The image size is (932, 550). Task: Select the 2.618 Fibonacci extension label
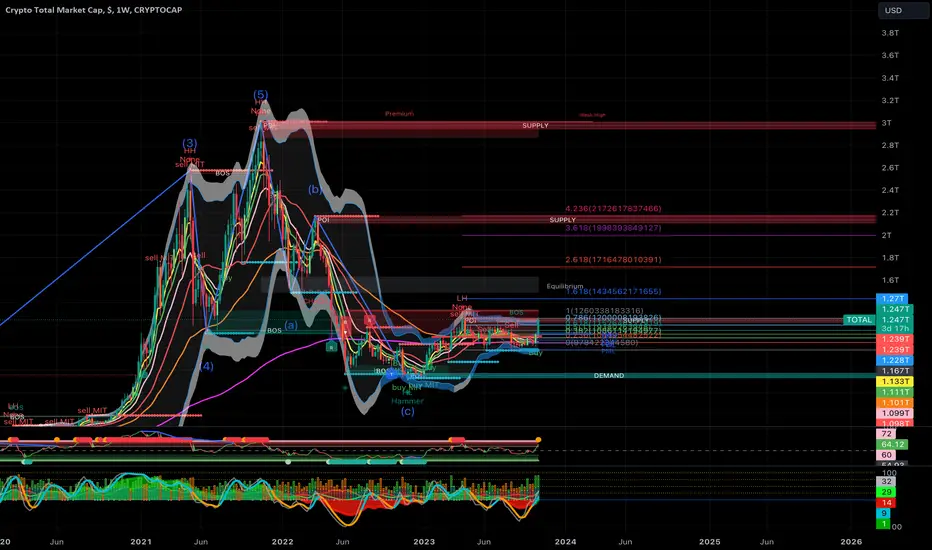click(613, 260)
